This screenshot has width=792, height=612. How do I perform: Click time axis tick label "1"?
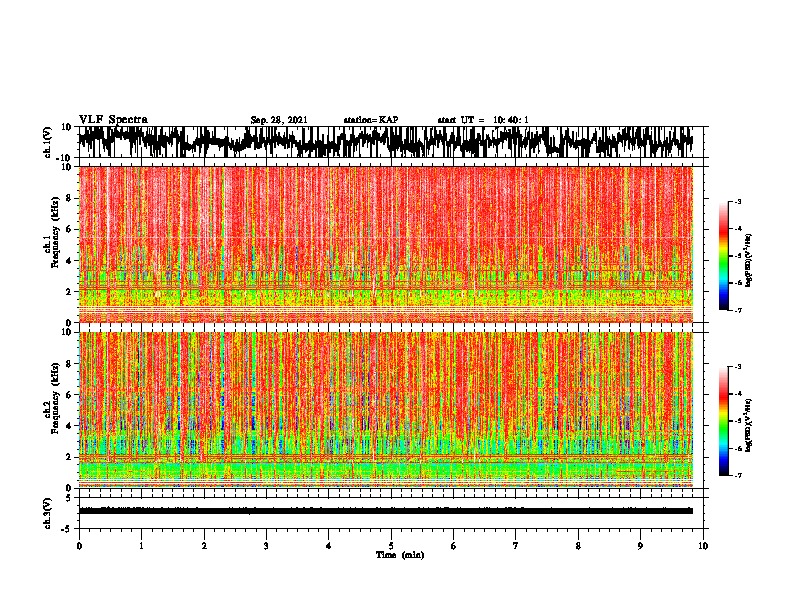[x=141, y=546]
